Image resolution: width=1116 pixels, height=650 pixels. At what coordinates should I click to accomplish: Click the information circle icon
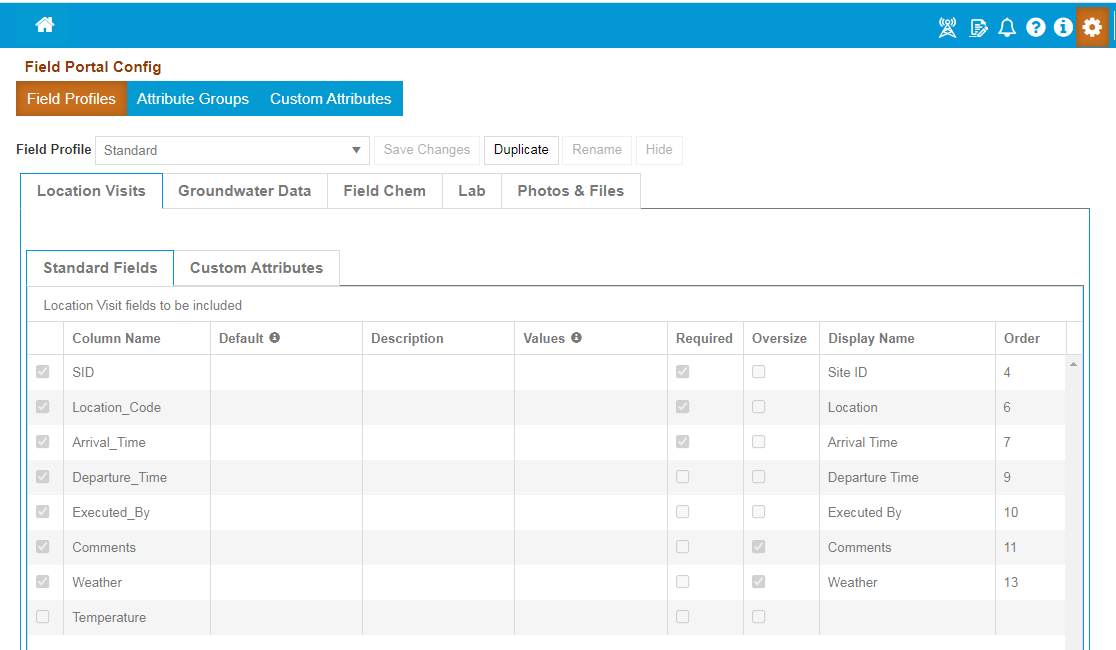coord(1062,27)
